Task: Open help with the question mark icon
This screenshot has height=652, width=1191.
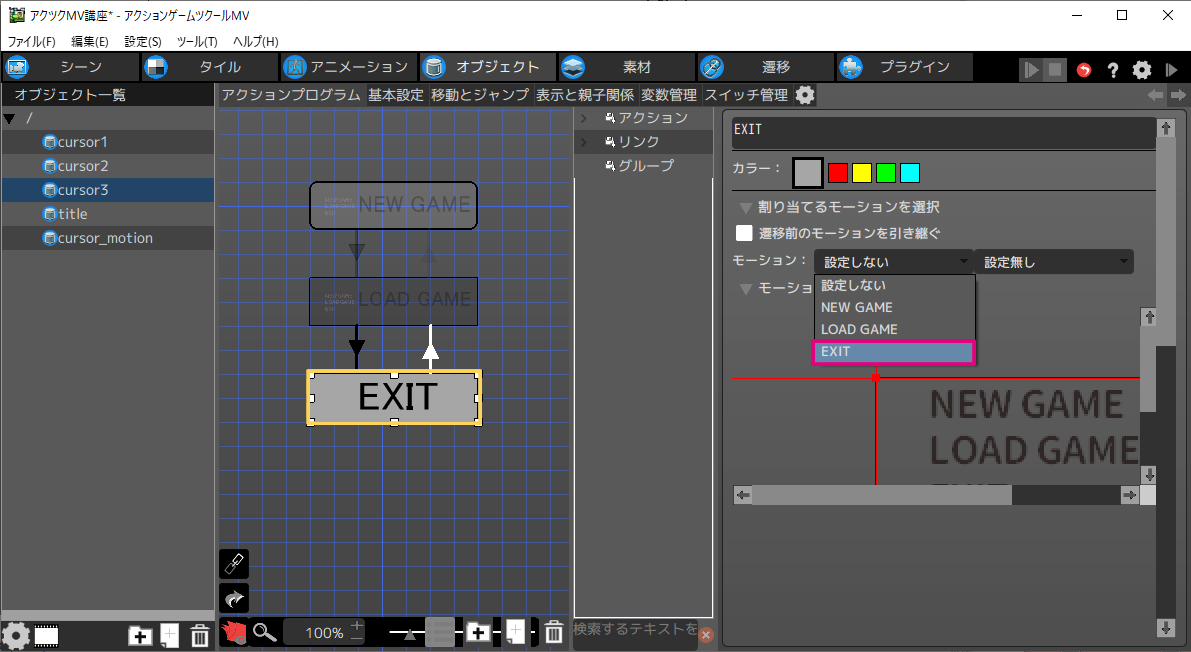Action: click(x=1112, y=69)
